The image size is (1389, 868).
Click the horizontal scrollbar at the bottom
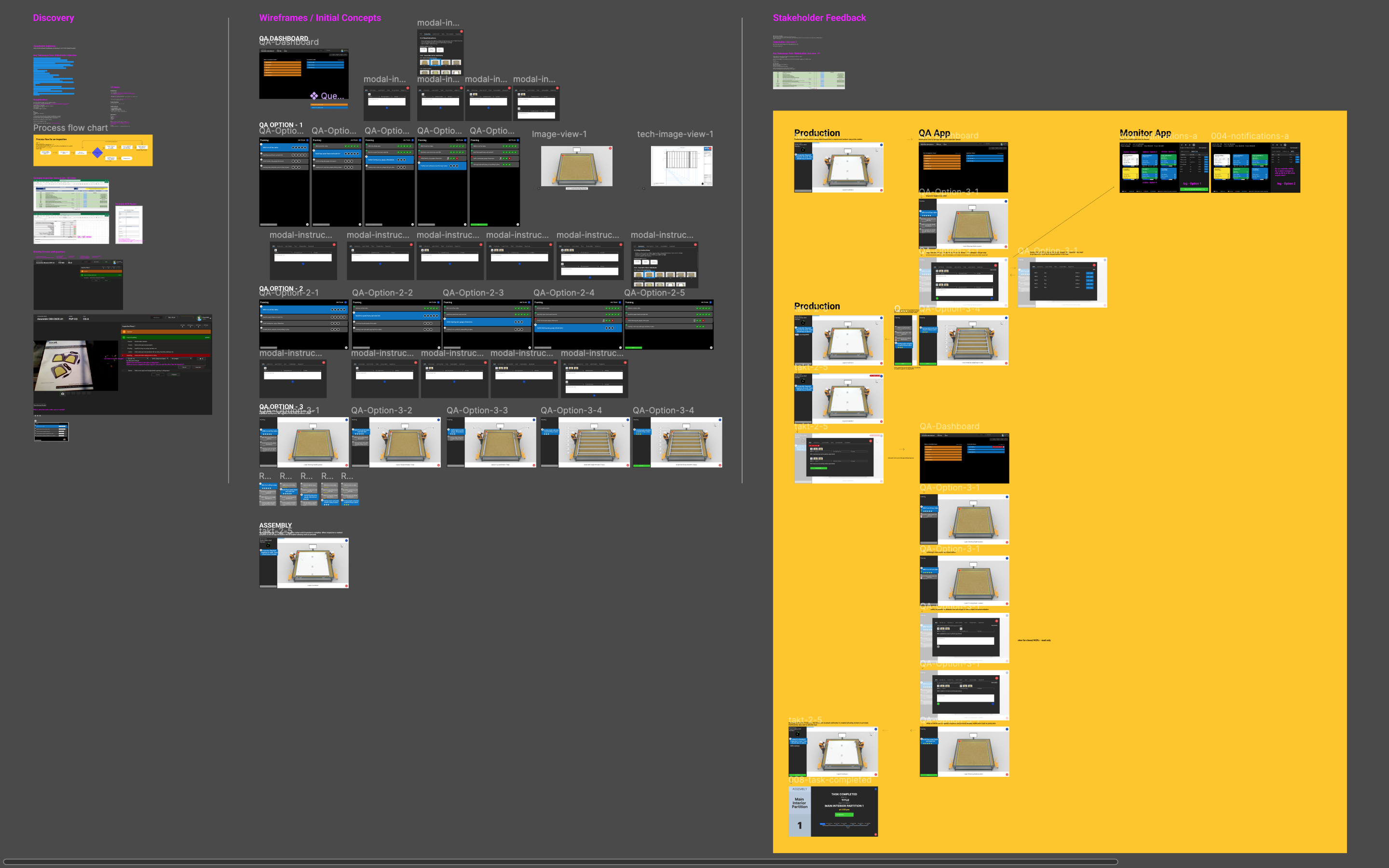coord(559,862)
